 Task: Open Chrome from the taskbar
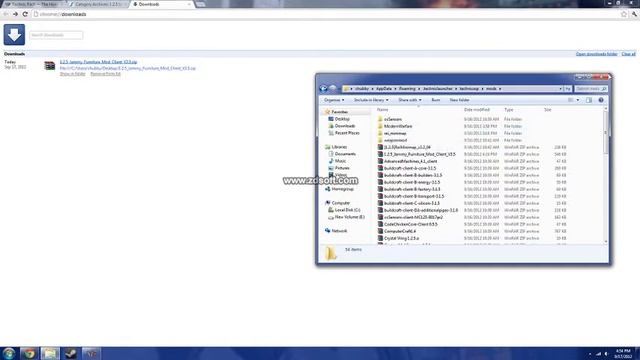[x=29, y=353]
